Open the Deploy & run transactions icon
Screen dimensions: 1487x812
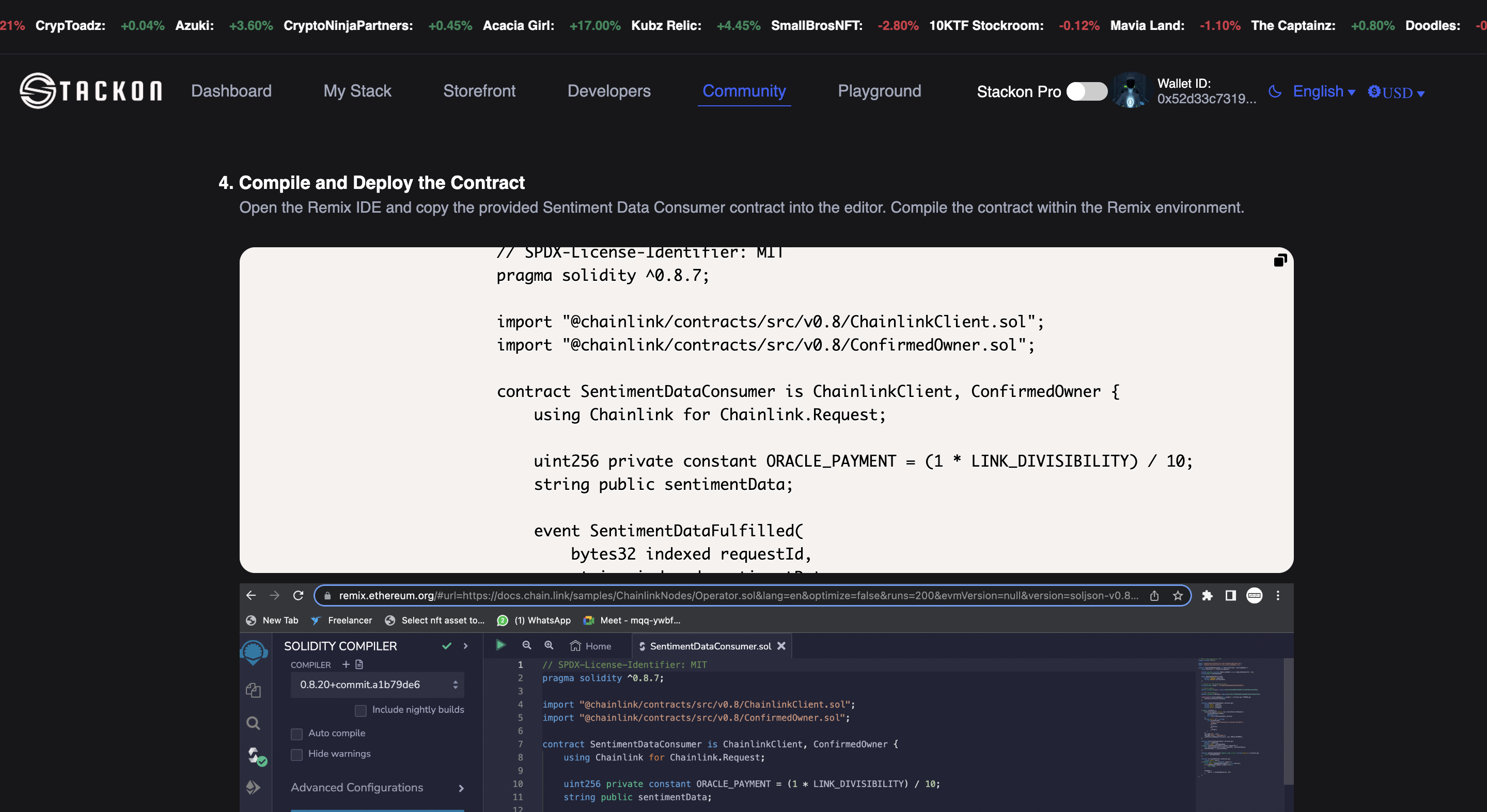click(x=253, y=787)
